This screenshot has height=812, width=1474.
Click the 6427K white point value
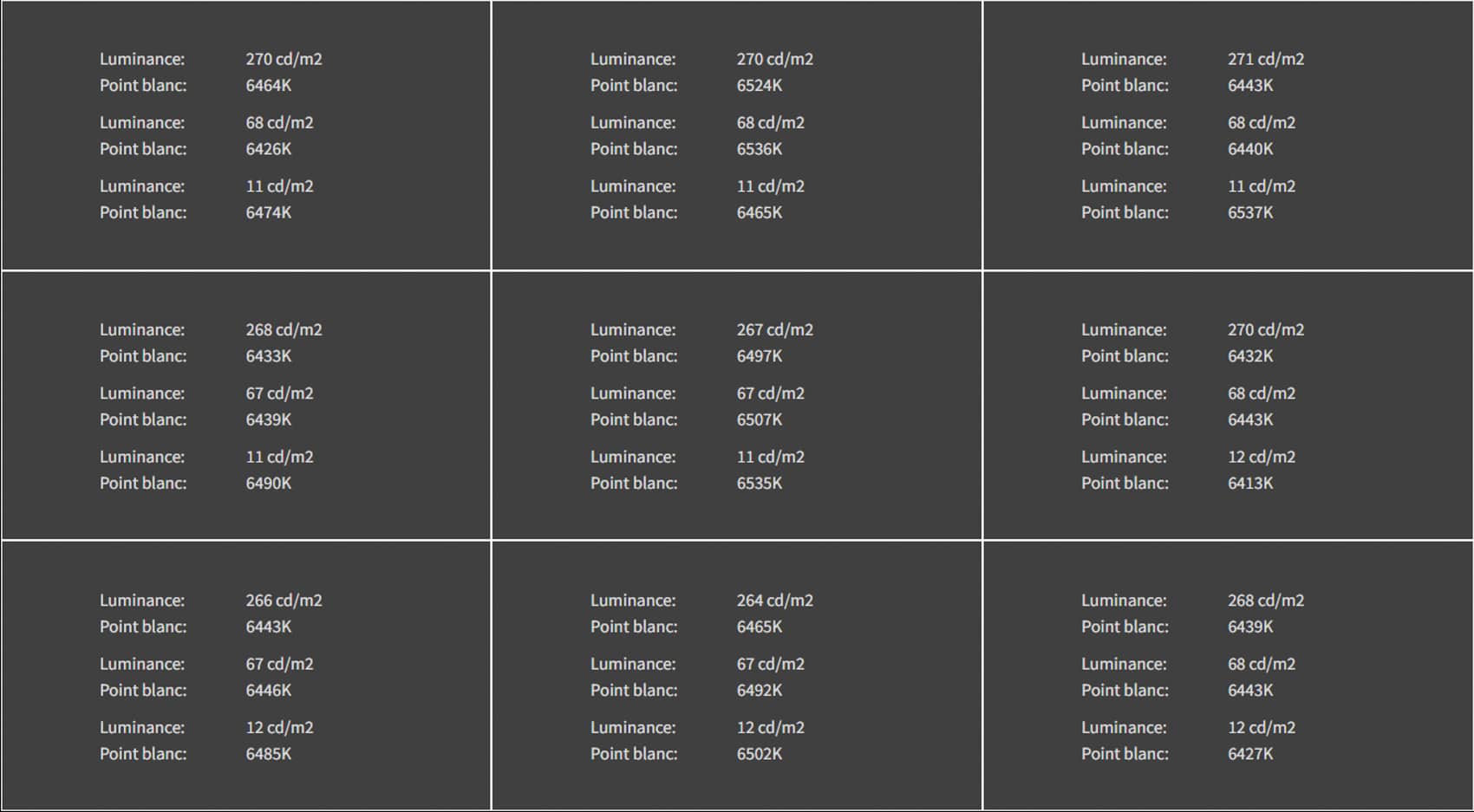tap(1250, 754)
